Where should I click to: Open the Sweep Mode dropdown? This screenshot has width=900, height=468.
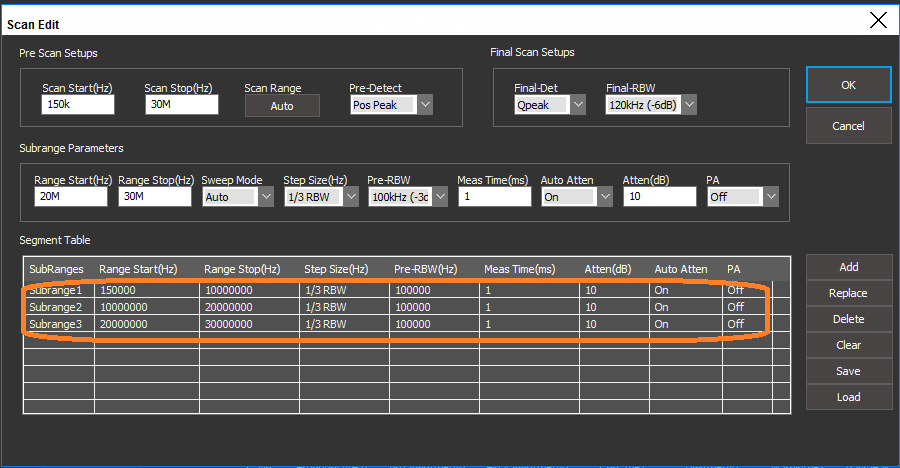(265, 197)
